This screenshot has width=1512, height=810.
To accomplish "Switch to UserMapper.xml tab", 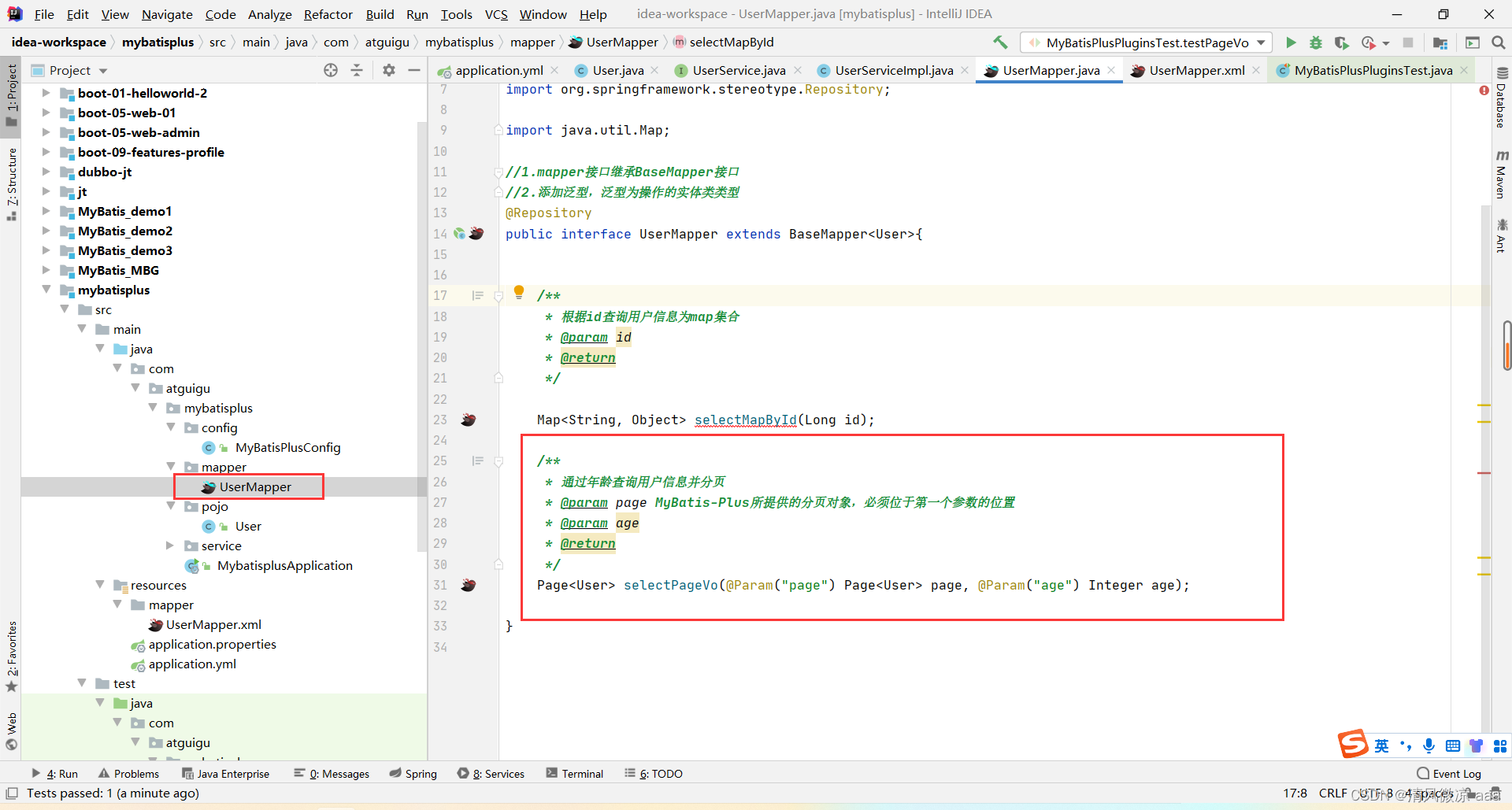I will pos(1195,71).
